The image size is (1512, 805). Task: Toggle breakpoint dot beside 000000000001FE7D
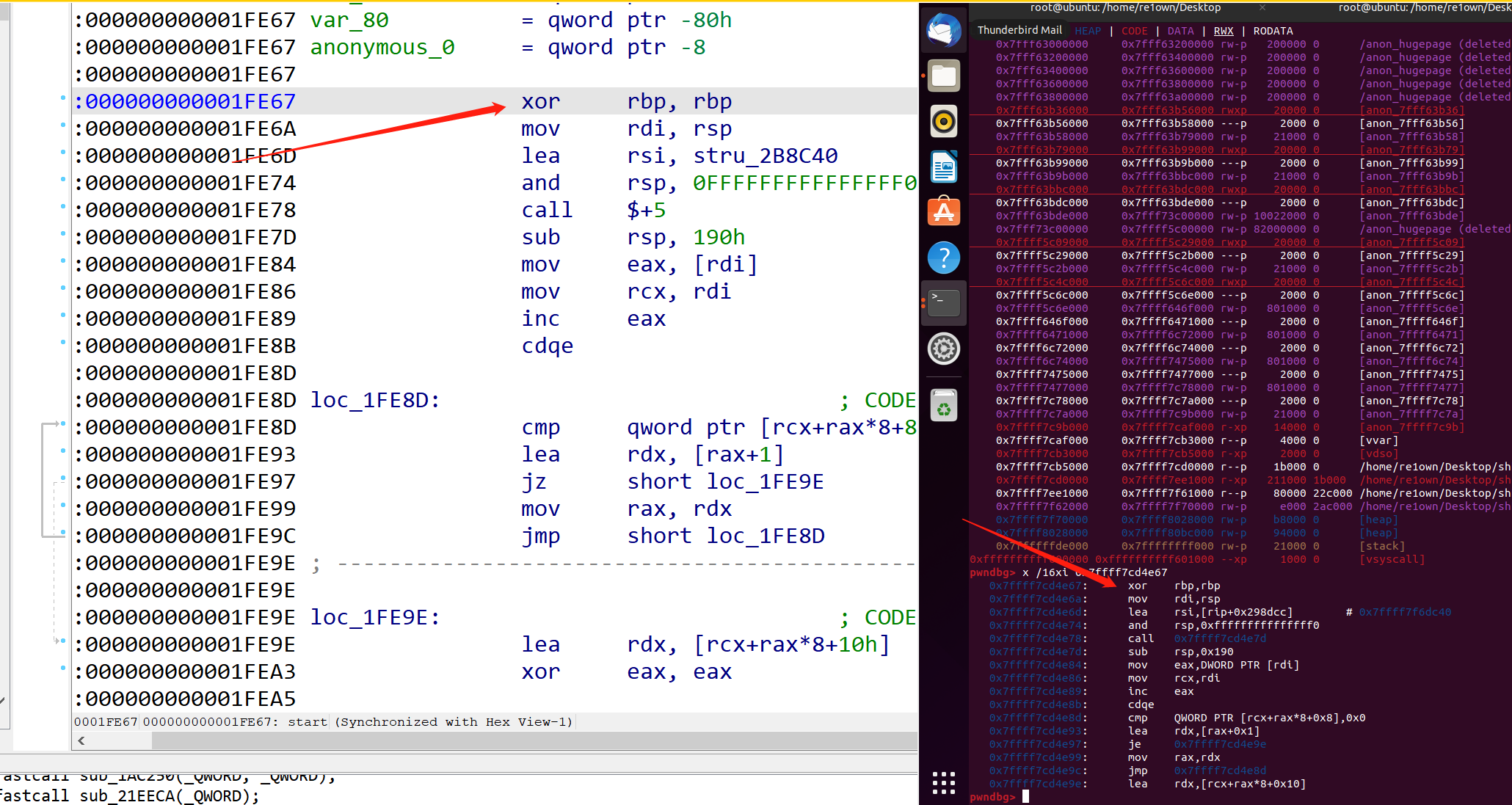tap(63, 233)
